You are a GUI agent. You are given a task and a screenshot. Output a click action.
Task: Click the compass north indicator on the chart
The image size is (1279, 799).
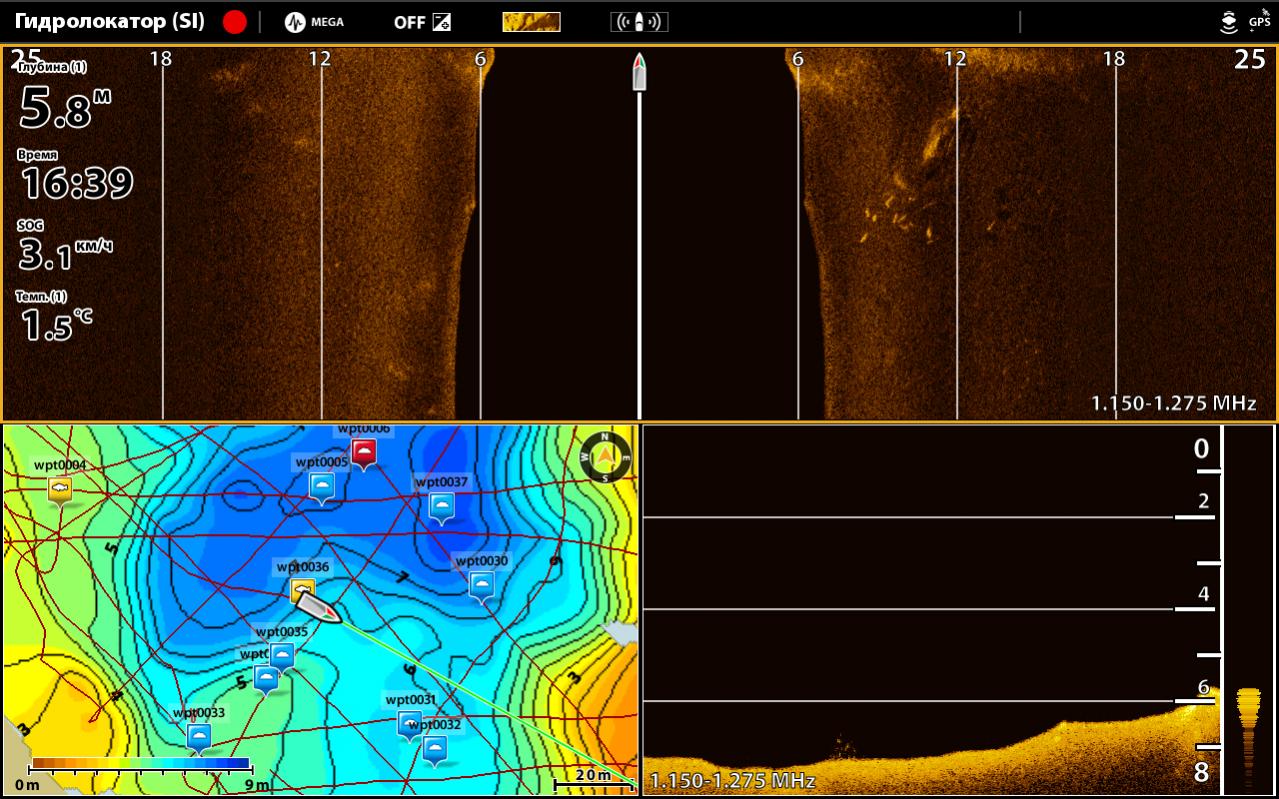point(606,457)
